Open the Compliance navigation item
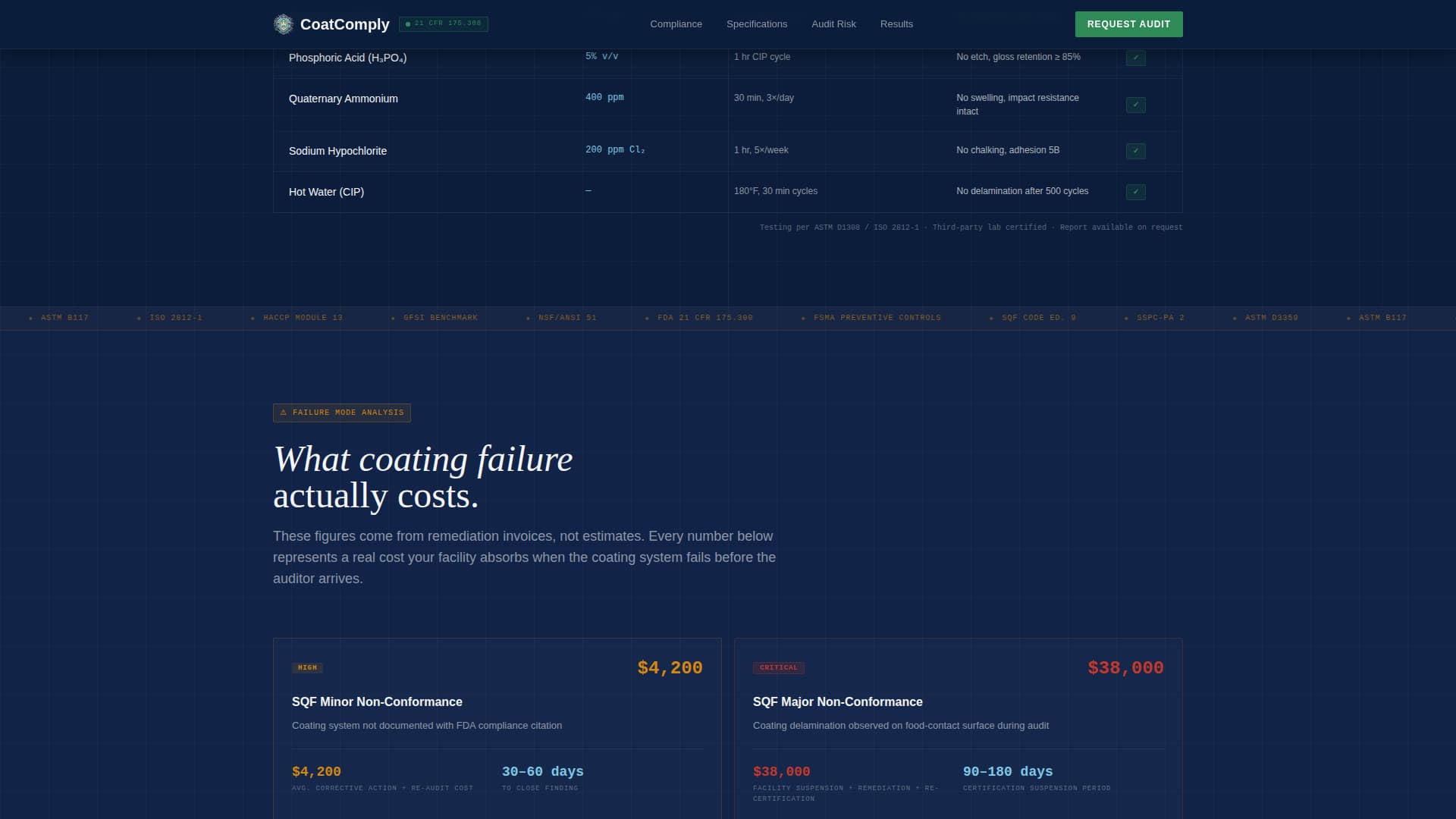Viewport: 1456px width, 819px height. (675, 24)
